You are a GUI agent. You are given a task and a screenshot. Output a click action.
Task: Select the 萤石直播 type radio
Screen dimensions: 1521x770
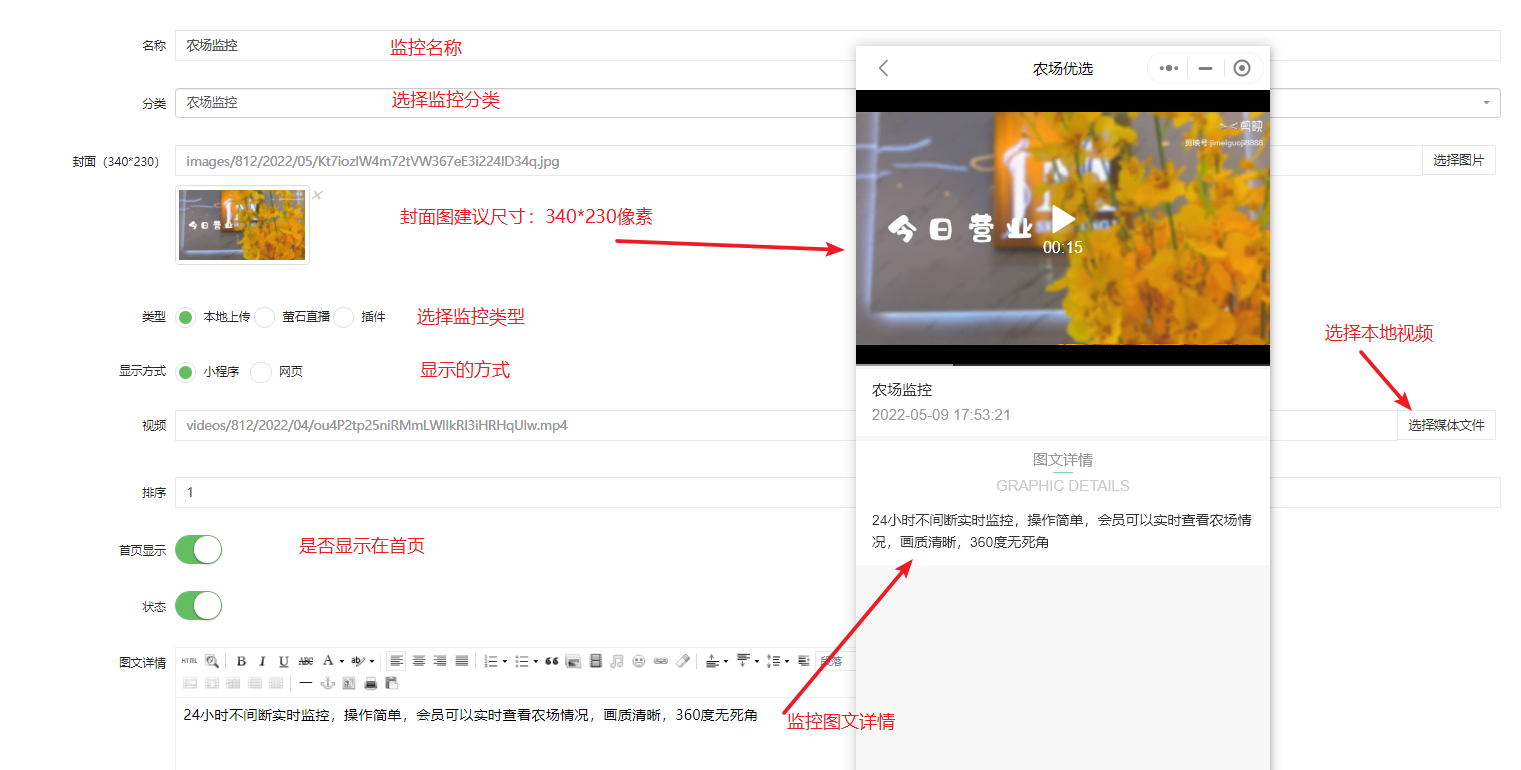[264, 317]
